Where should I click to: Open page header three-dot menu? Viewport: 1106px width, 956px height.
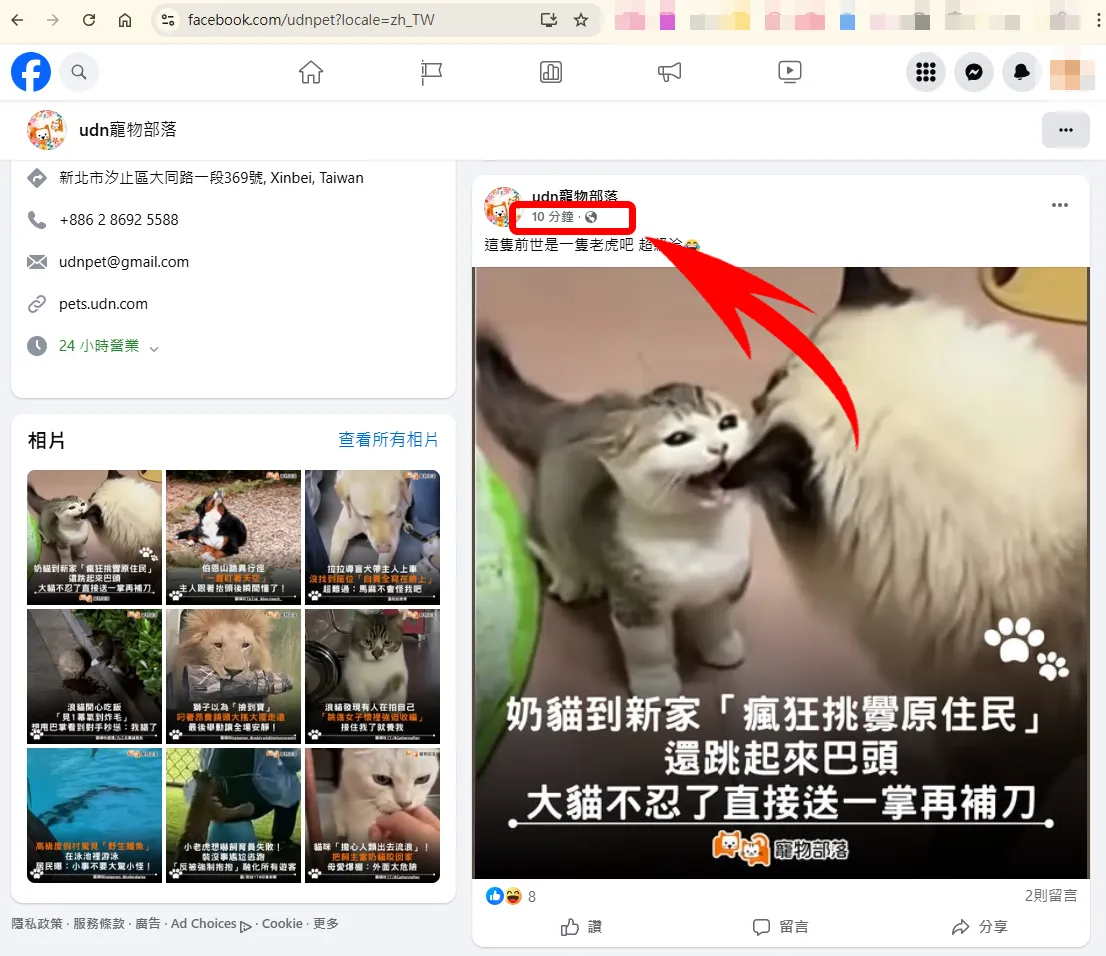pos(1066,130)
